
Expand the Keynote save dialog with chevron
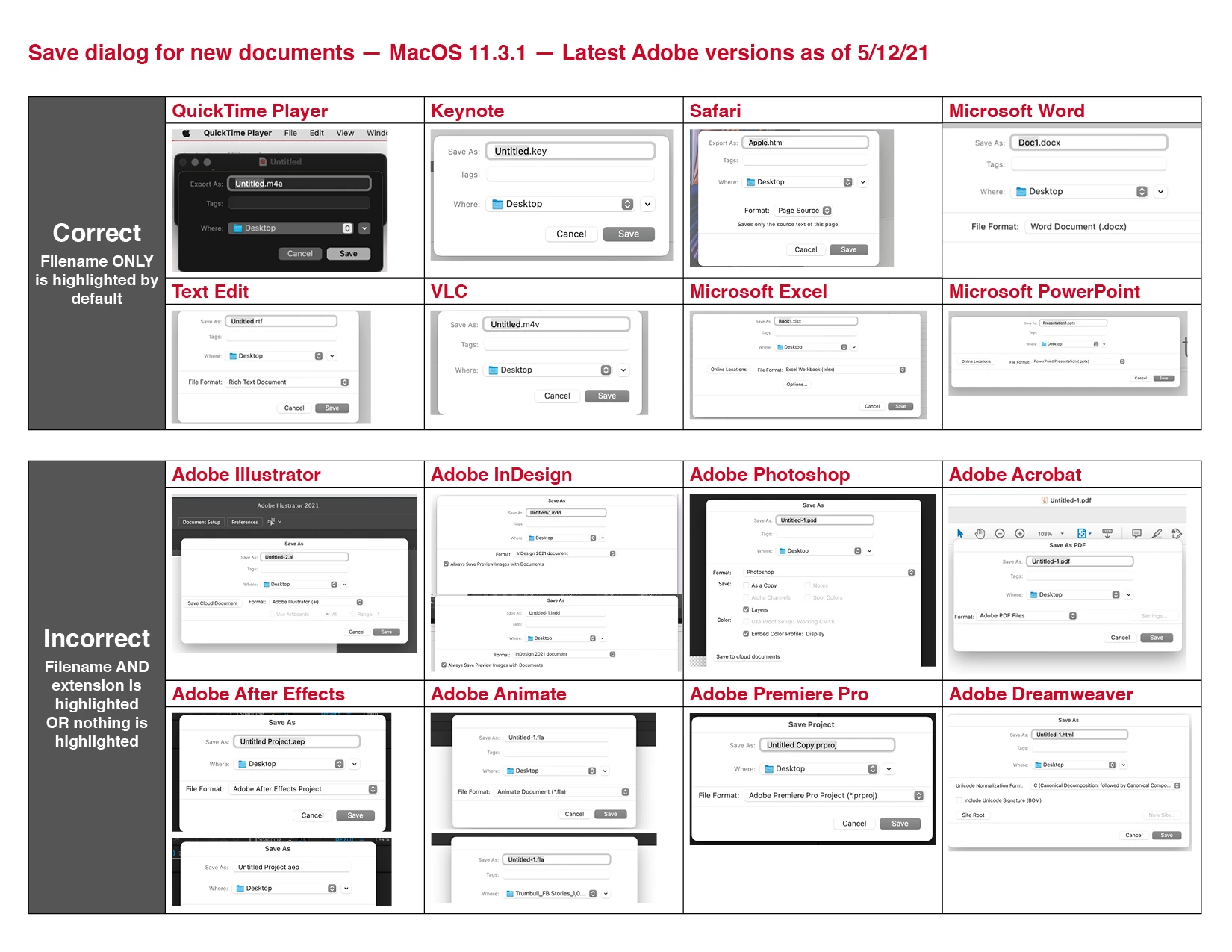[x=647, y=204]
